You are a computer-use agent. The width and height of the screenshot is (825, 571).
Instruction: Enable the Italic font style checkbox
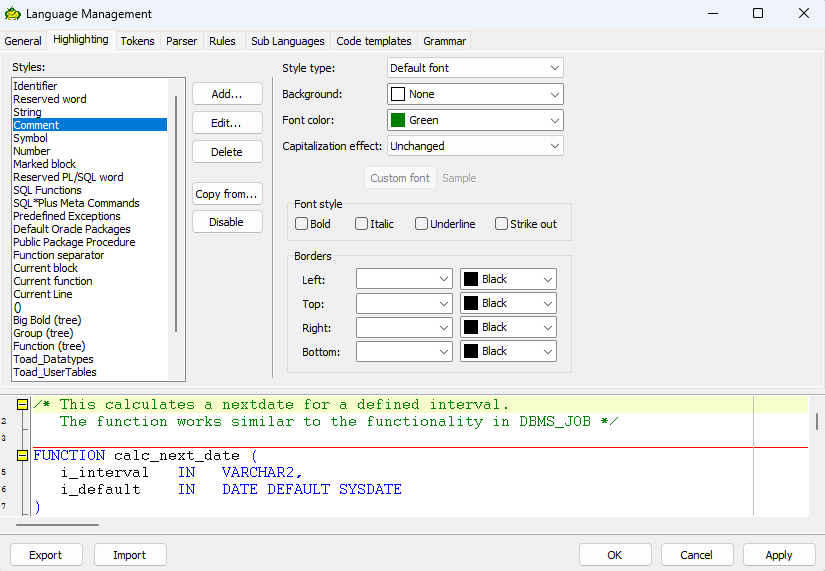(361, 224)
